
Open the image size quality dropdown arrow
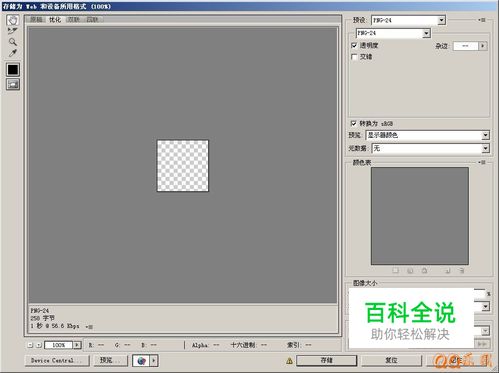click(x=486, y=306)
